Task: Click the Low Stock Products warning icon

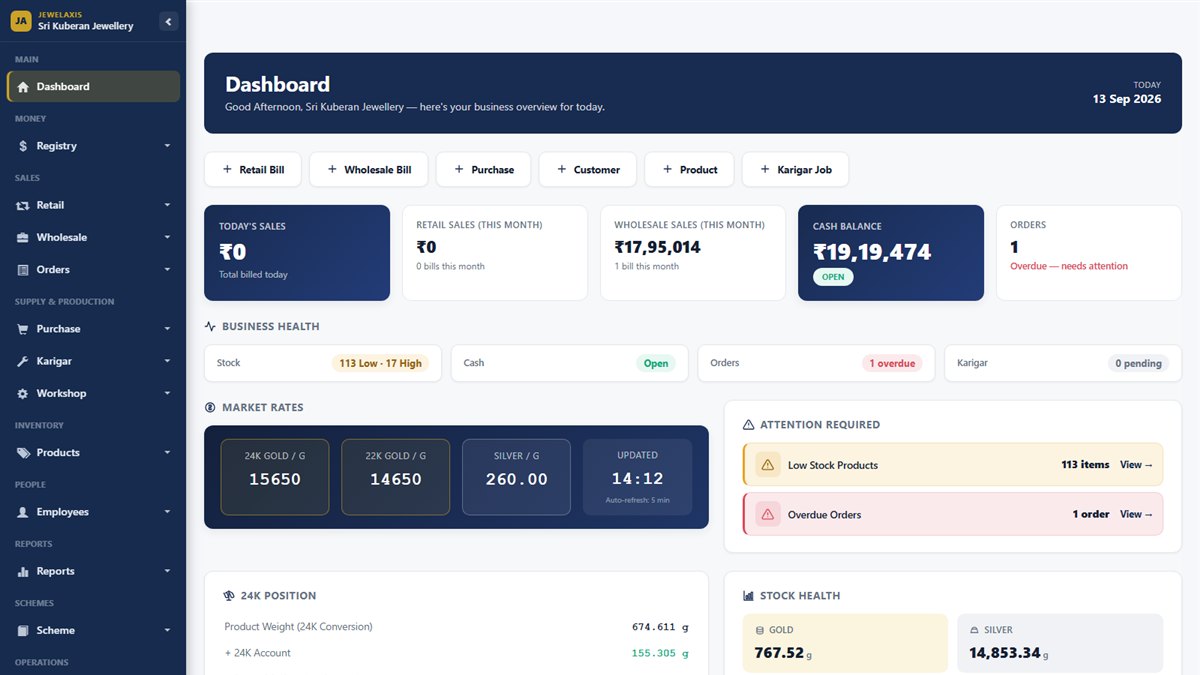Action: (x=768, y=465)
